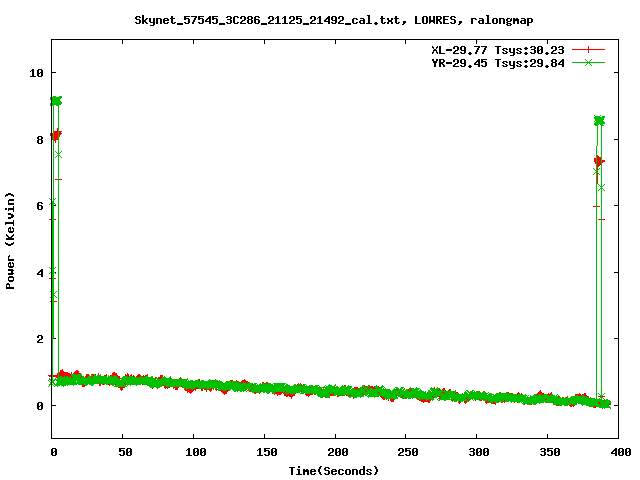Click y-axis tick label 4
The width and height of the screenshot is (640, 480).
click(x=40, y=273)
